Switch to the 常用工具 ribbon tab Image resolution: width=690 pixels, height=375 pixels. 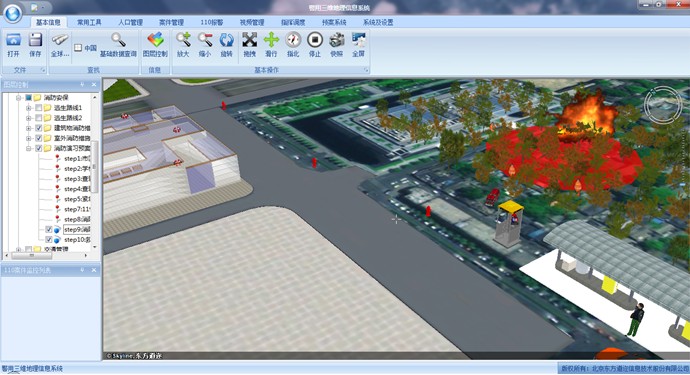[89, 22]
